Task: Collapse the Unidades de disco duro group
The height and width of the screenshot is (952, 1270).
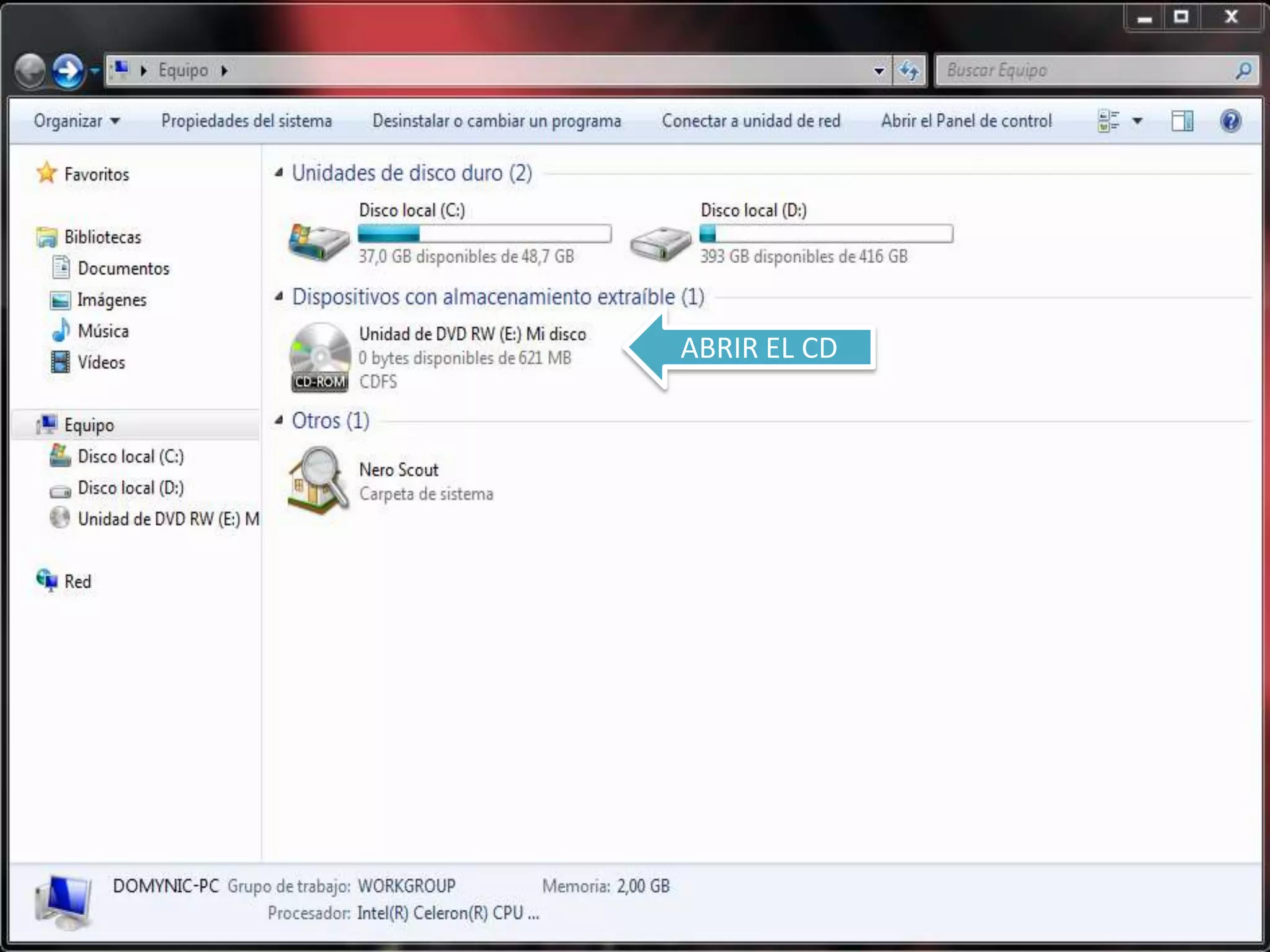Action: (x=279, y=173)
